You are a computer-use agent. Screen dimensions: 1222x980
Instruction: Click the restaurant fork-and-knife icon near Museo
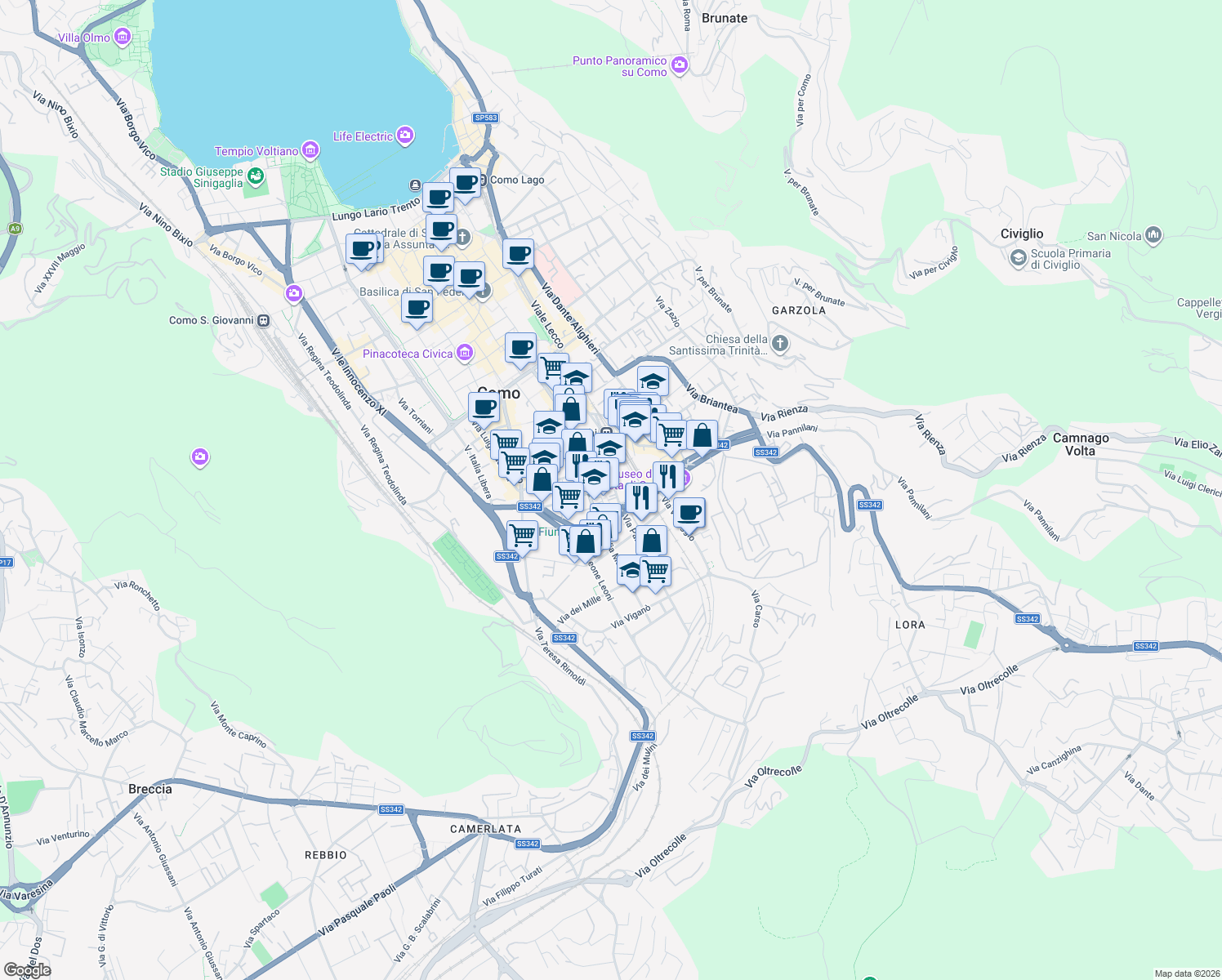[668, 476]
